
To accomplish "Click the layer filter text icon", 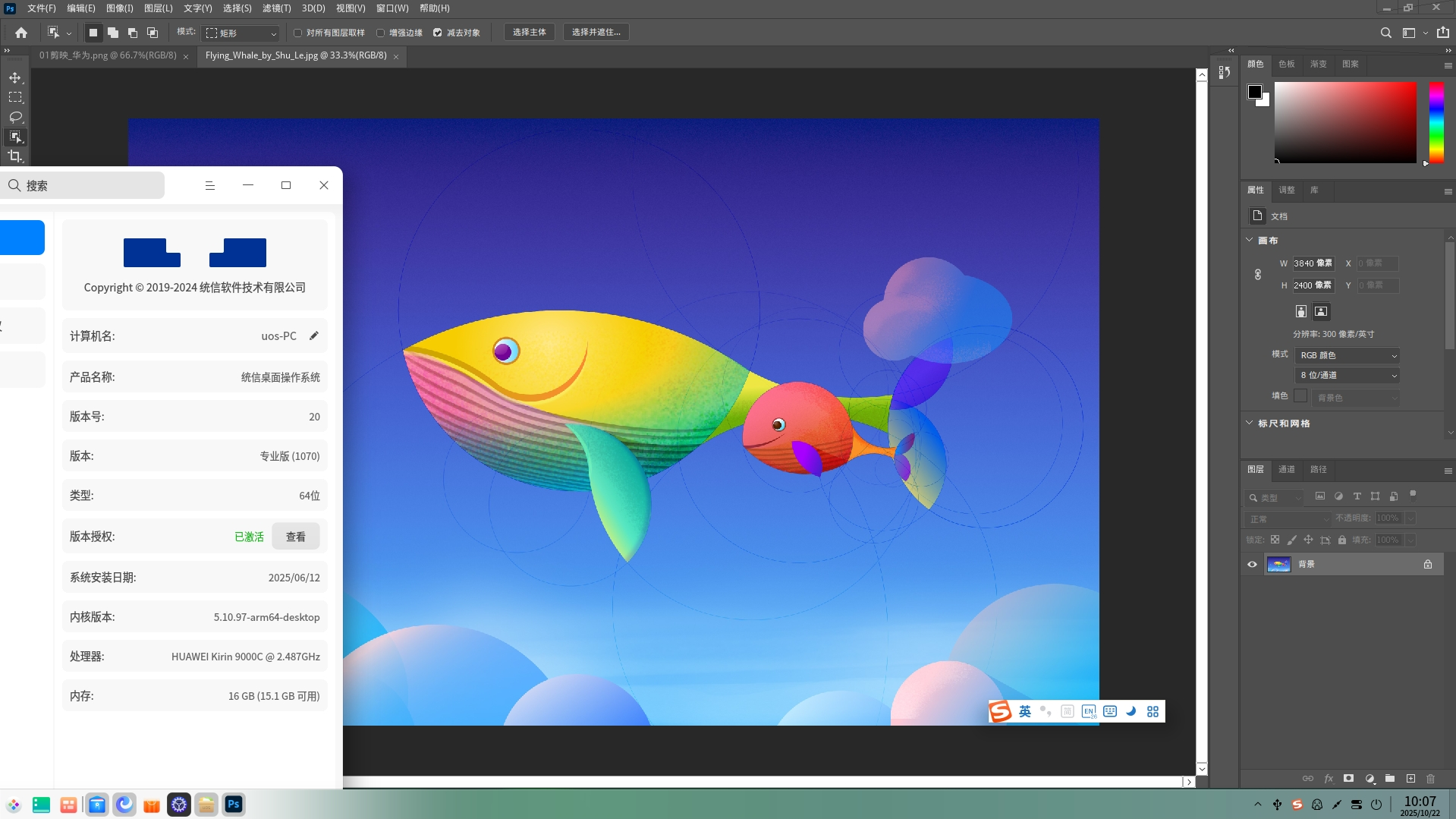I will [x=1357, y=496].
